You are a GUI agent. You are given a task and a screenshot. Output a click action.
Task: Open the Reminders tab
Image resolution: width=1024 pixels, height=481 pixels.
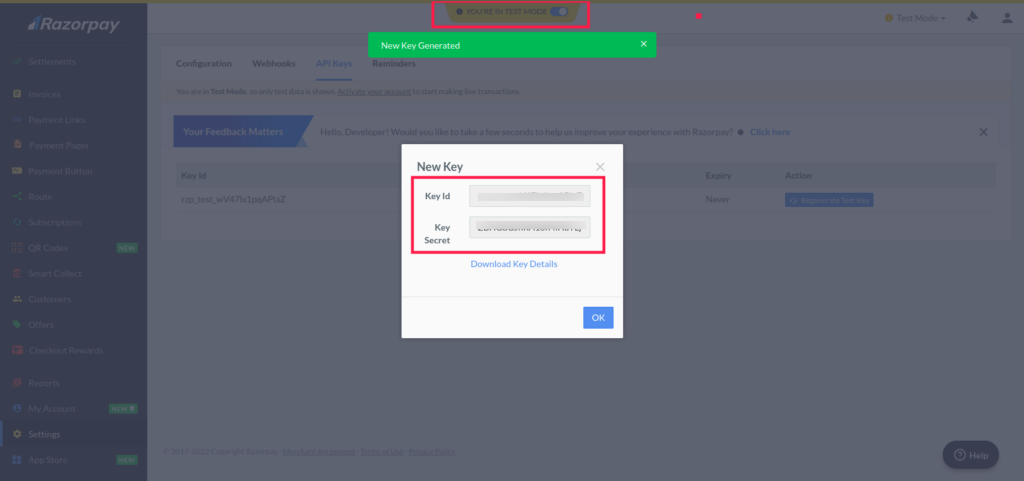click(x=394, y=64)
